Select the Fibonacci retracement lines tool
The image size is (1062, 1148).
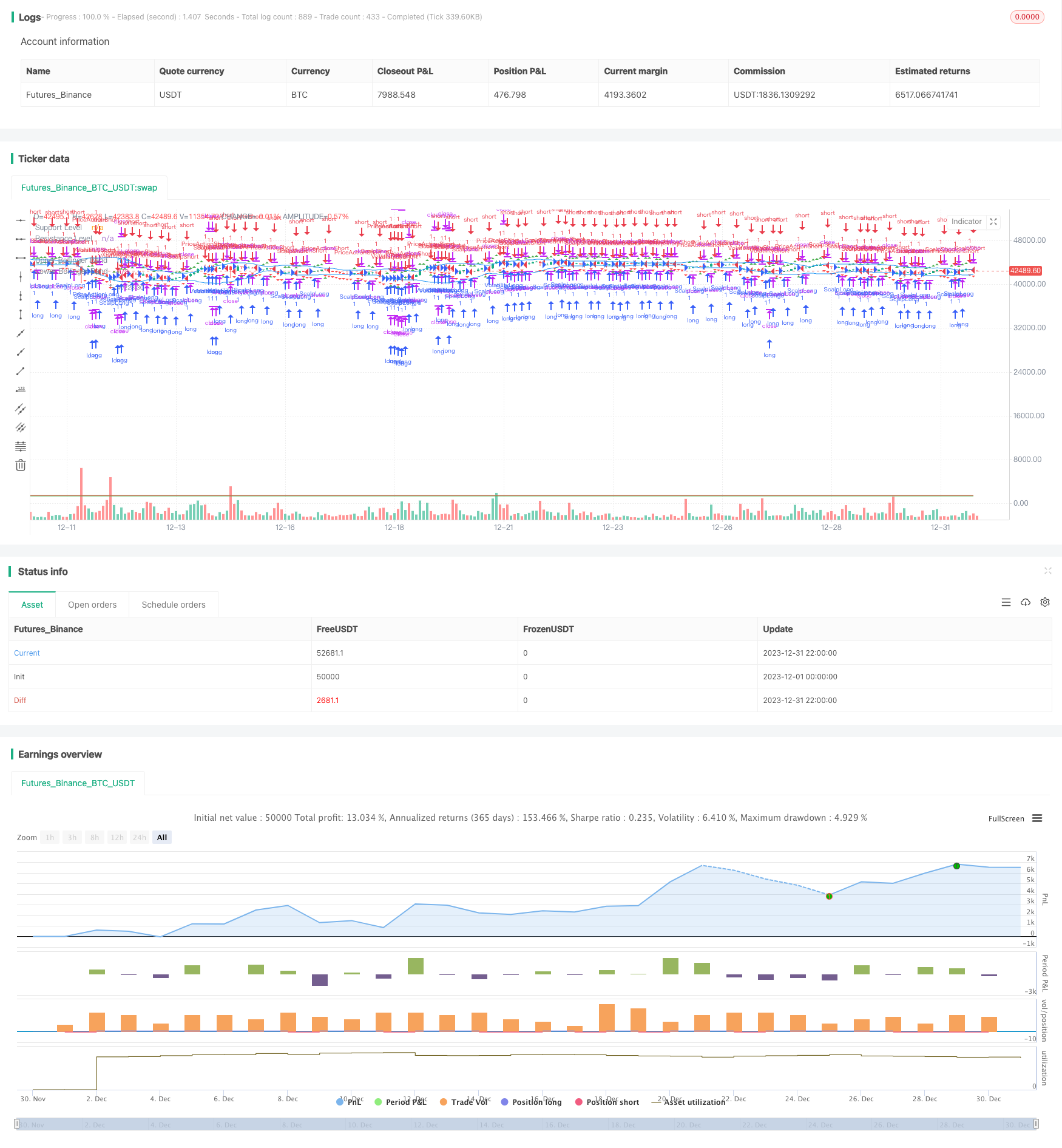point(20,446)
